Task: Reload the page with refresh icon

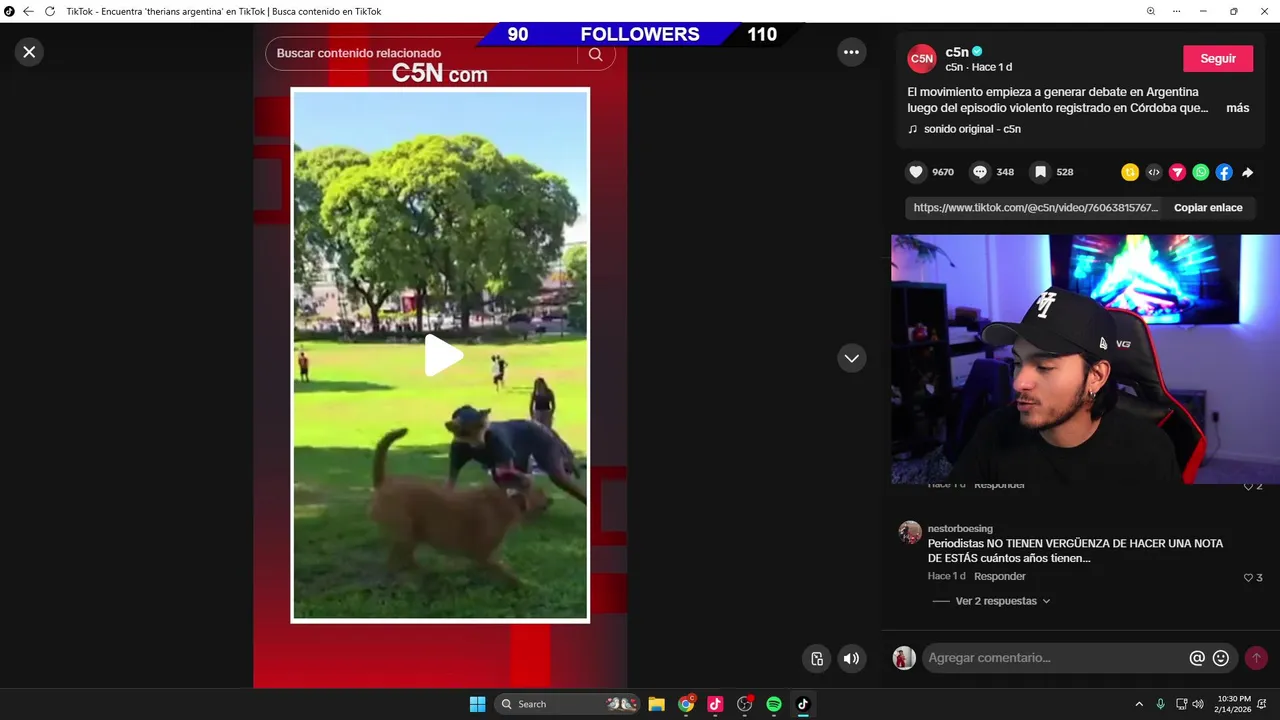Action: click(50, 11)
